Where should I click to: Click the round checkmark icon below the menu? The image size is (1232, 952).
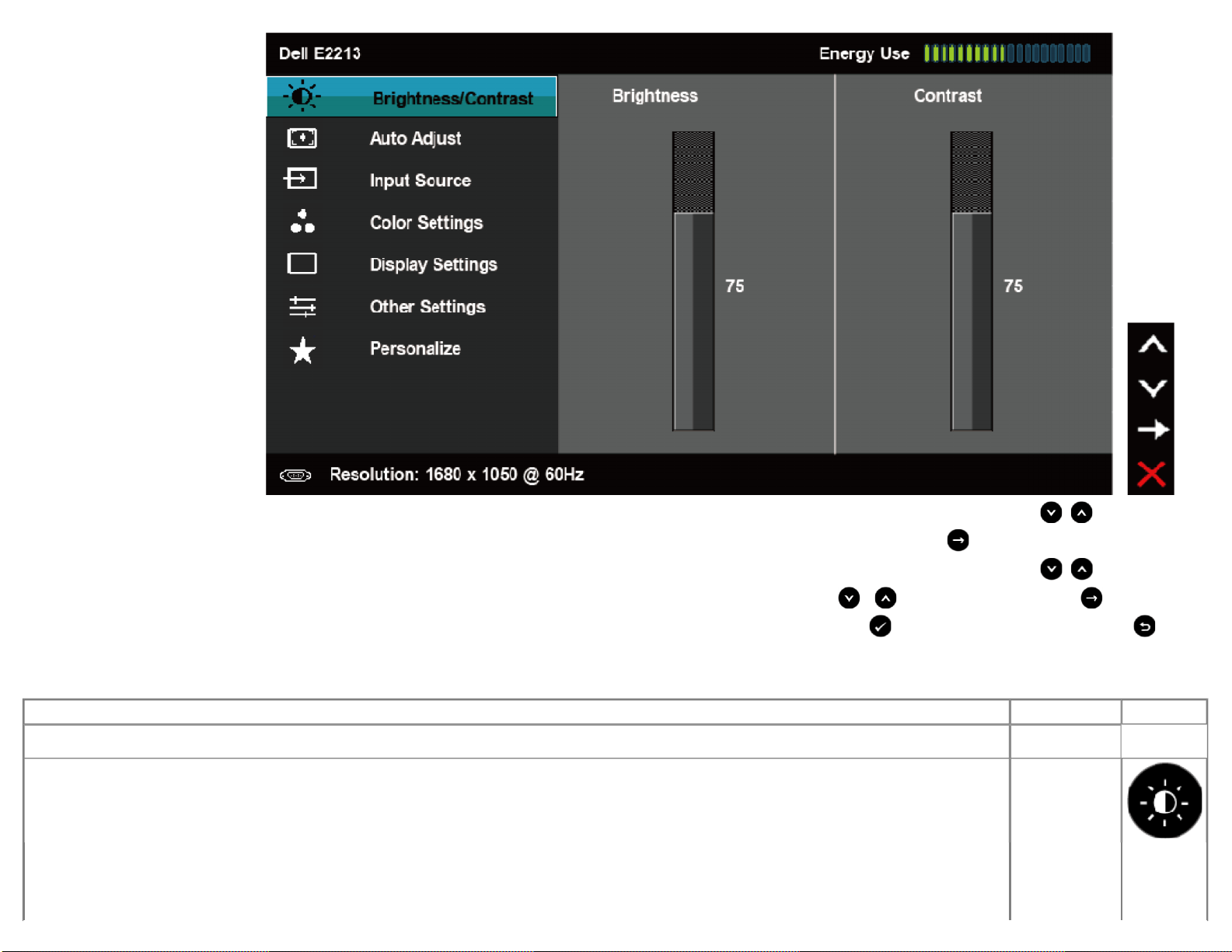880,626
